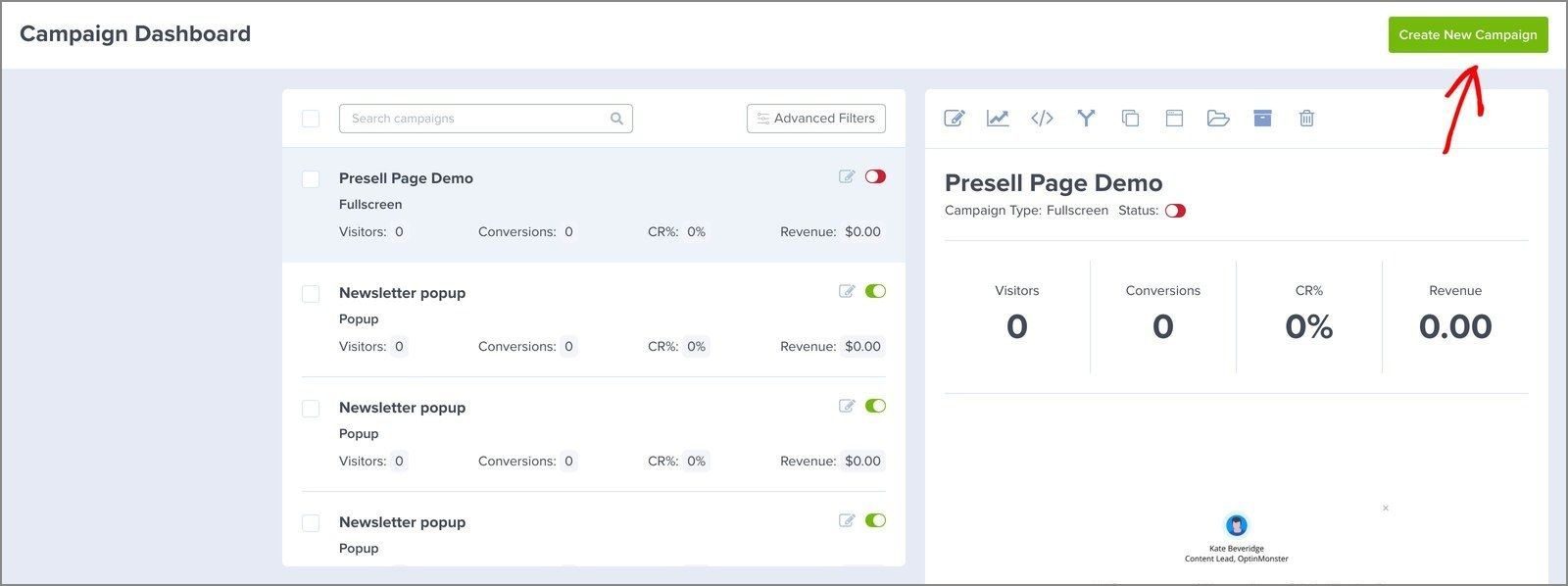Click the large Presell Page Demo heading
Image resolution: width=1568 pixels, height=586 pixels.
pyautogui.click(x=1053, y=183)
